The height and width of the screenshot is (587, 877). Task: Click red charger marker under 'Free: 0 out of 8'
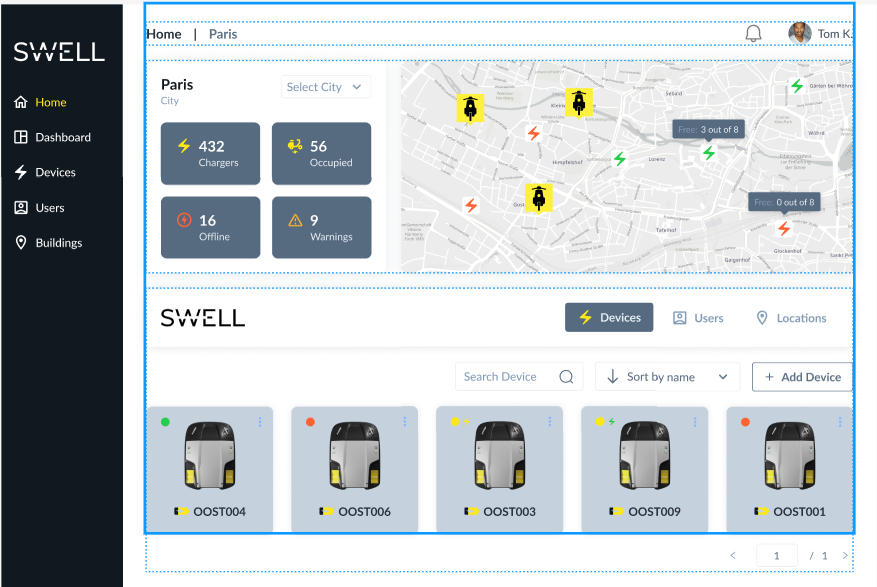pyautogui.click(x=784, y=228)
